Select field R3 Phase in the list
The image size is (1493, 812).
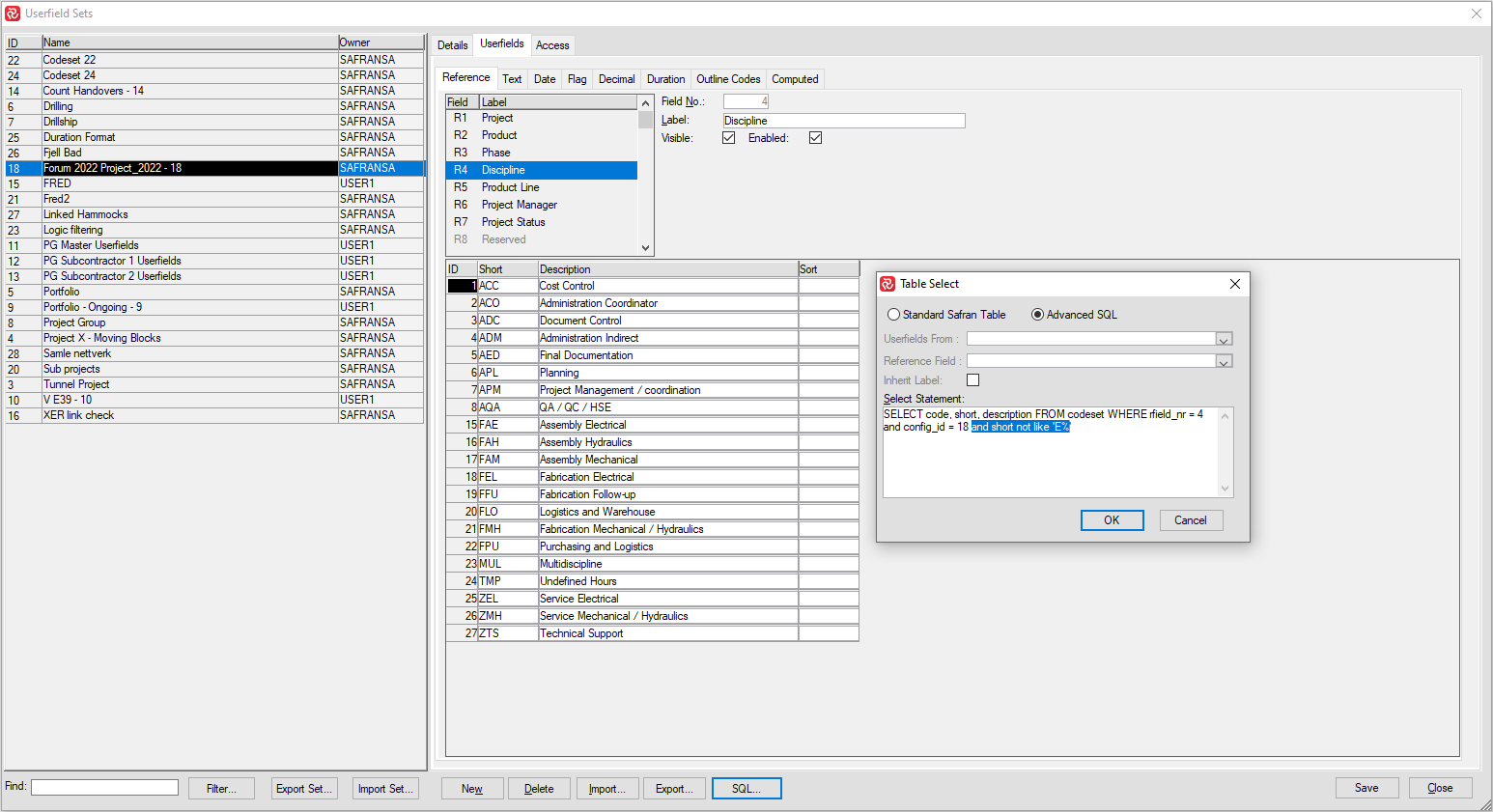point(541,153)
